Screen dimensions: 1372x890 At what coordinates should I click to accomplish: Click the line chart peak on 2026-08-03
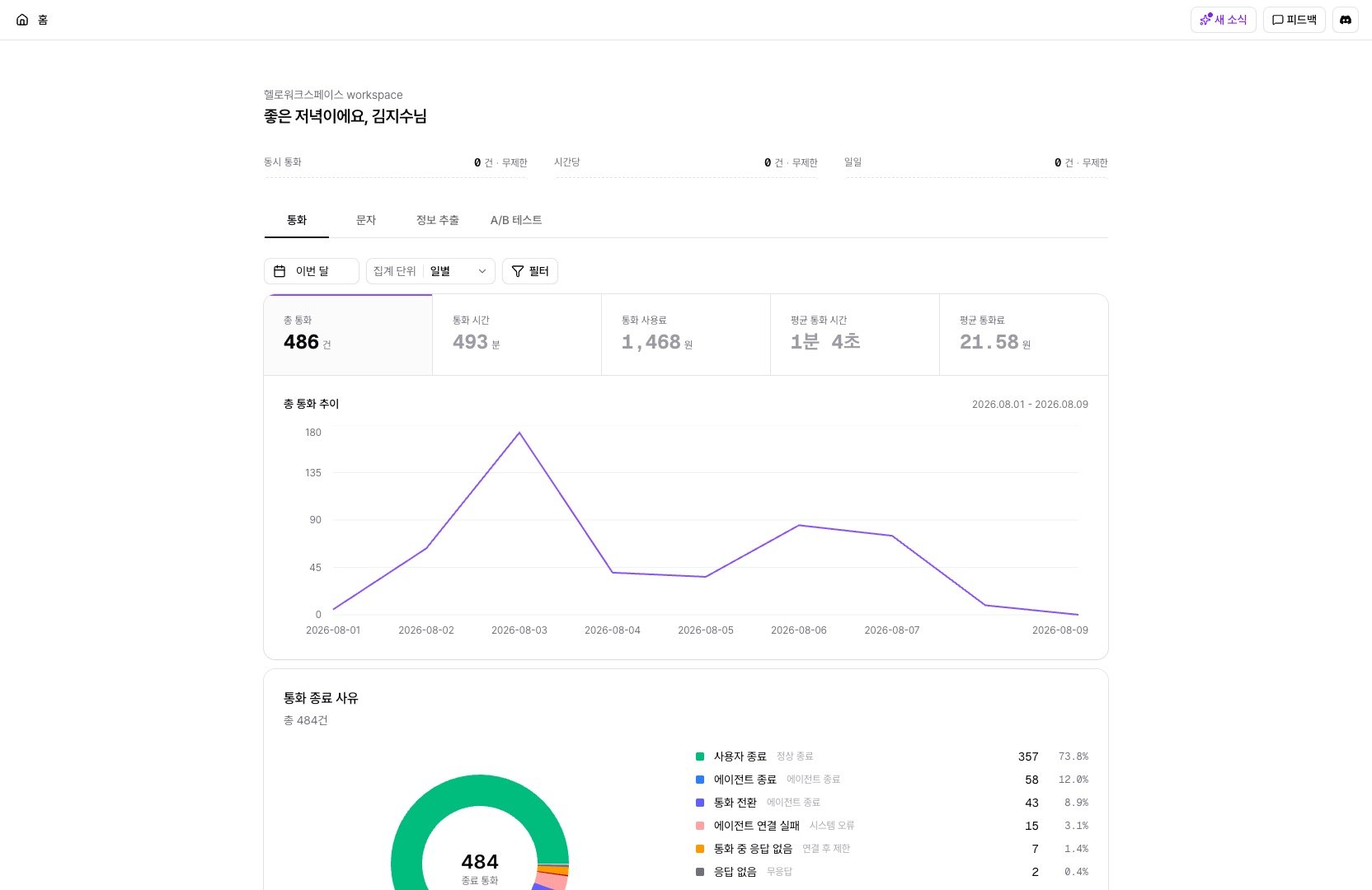pos(519,433)
